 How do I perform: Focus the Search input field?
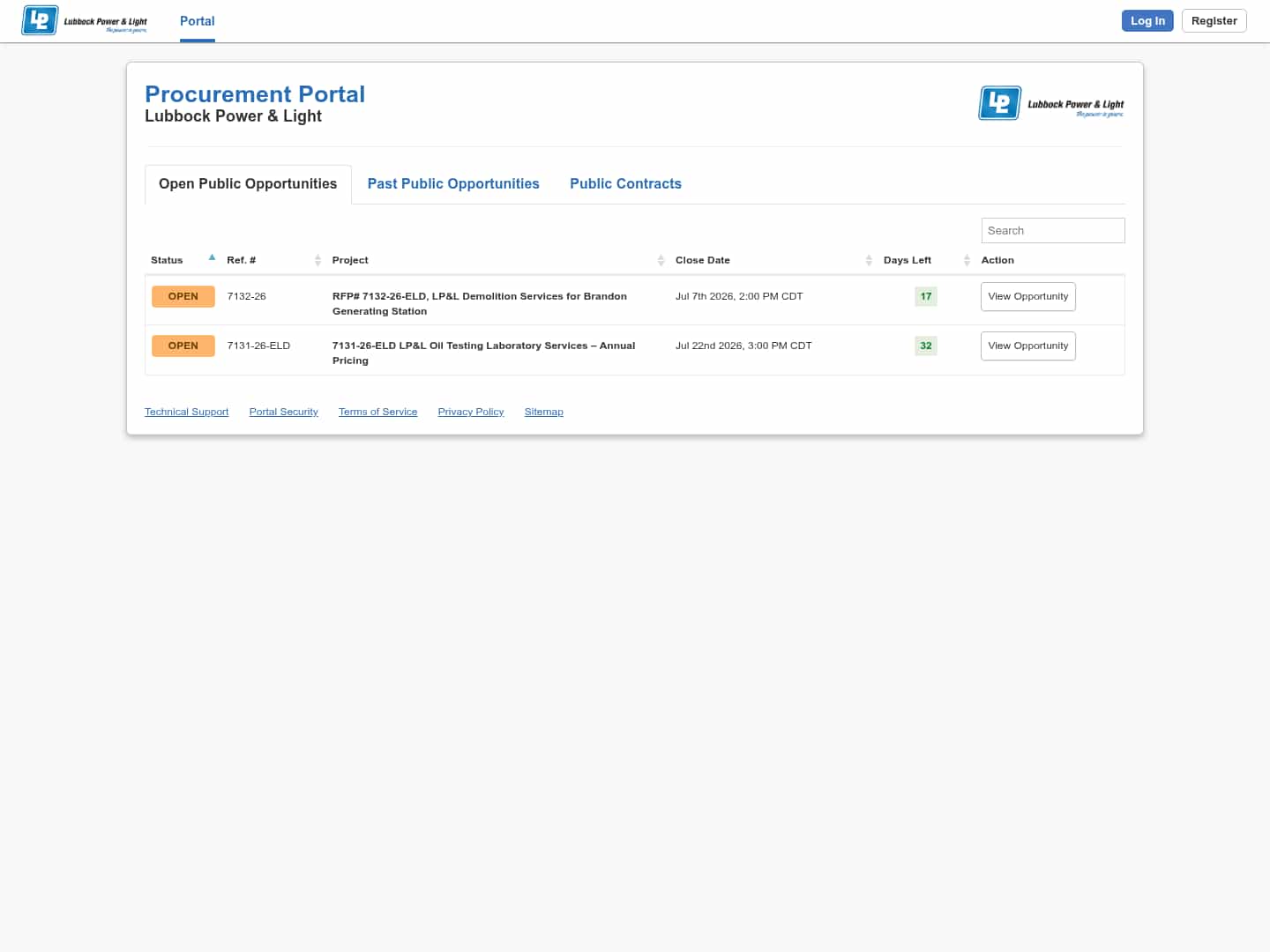click(1053, 231)
